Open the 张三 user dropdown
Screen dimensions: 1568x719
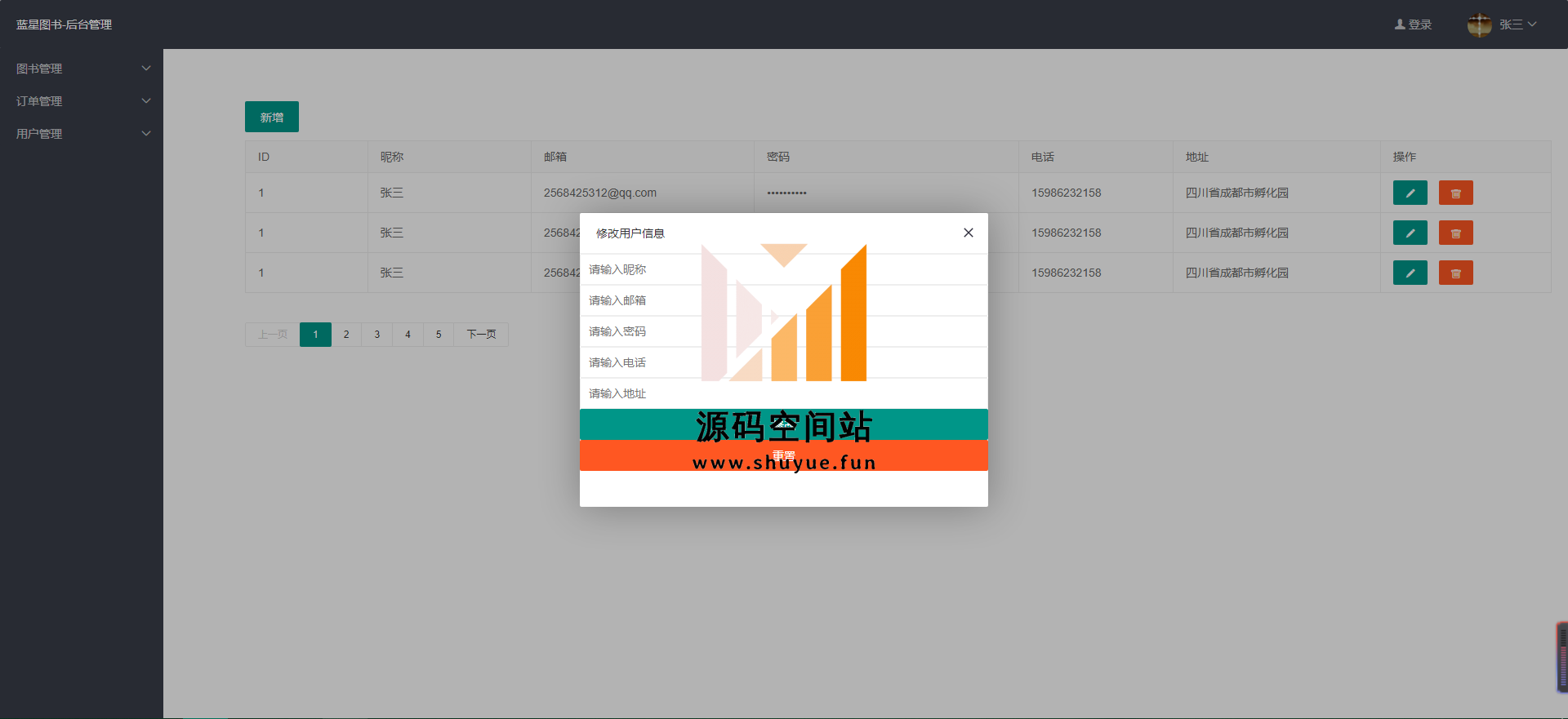(1517, 24)
